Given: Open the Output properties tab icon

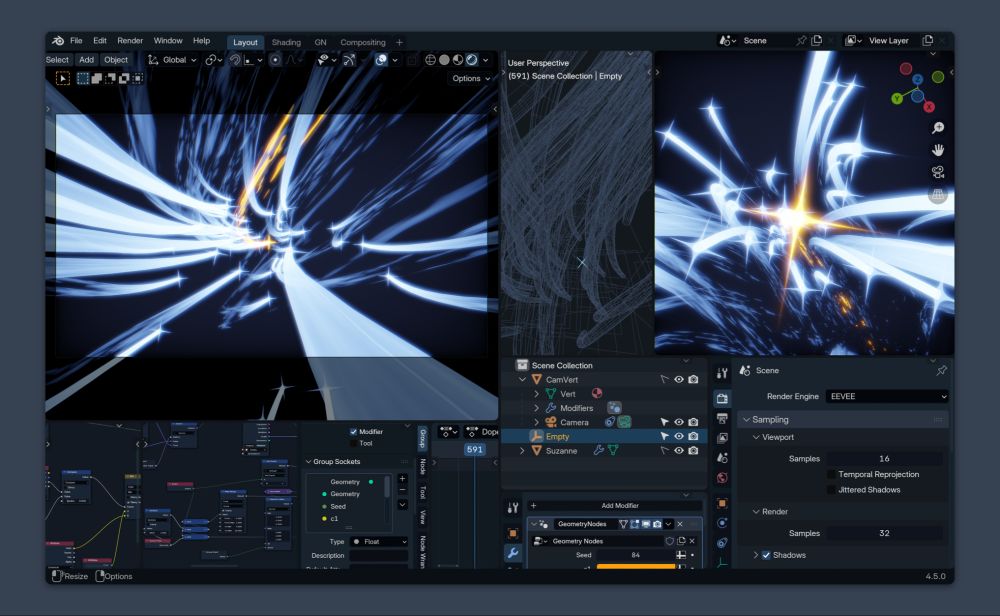Looking at the screenshot, I should tap(722, 418).
